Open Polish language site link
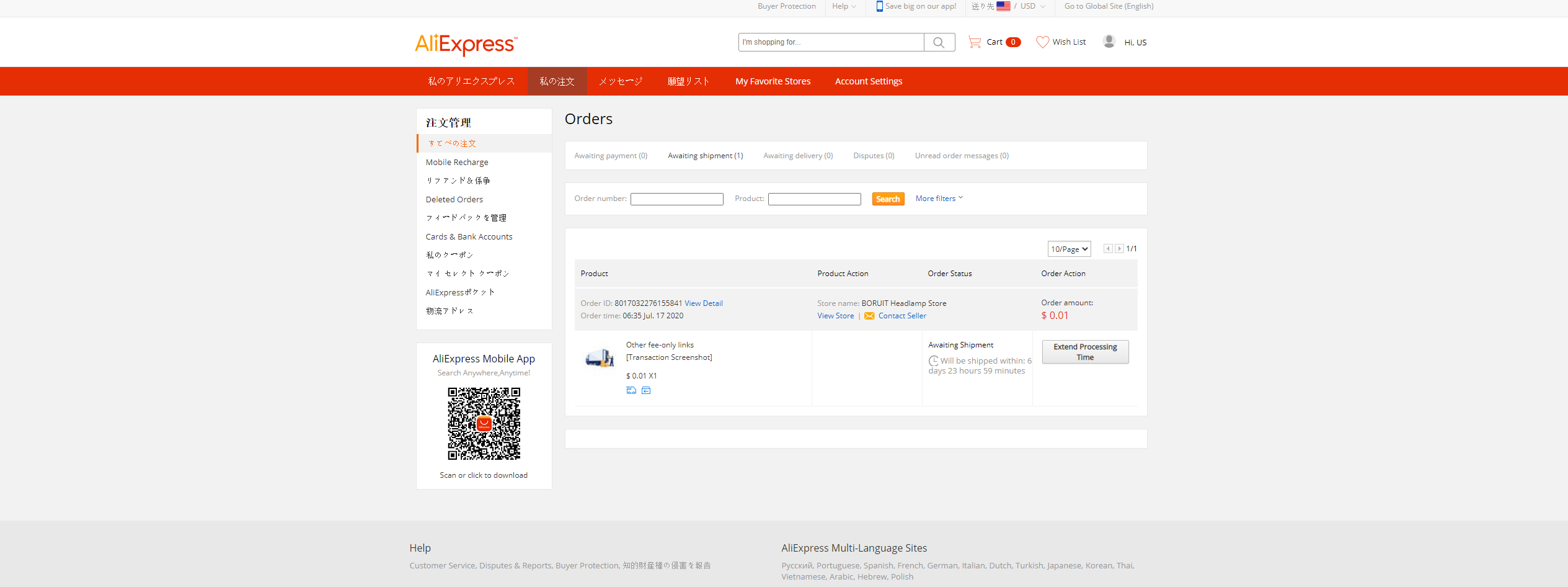1568x587 pixels. pyautogui.click(x=902, y=577)
